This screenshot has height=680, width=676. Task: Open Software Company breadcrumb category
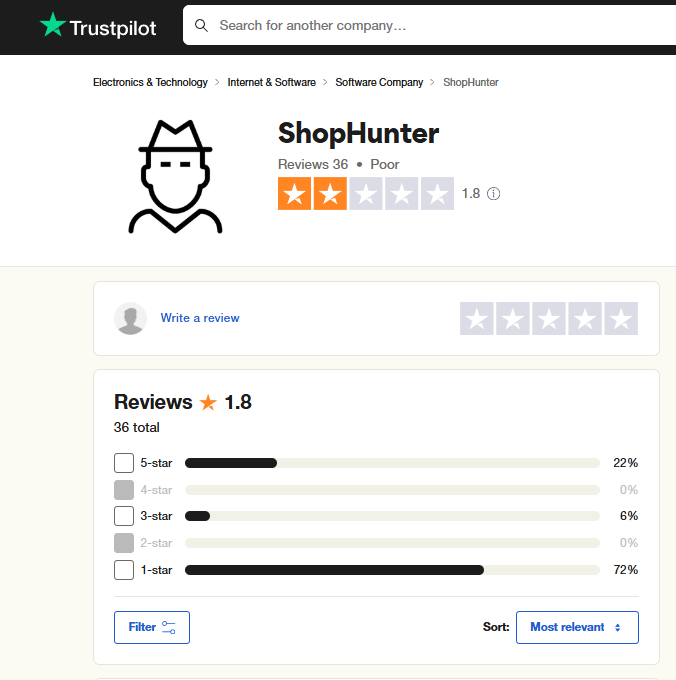pos(379,82)
